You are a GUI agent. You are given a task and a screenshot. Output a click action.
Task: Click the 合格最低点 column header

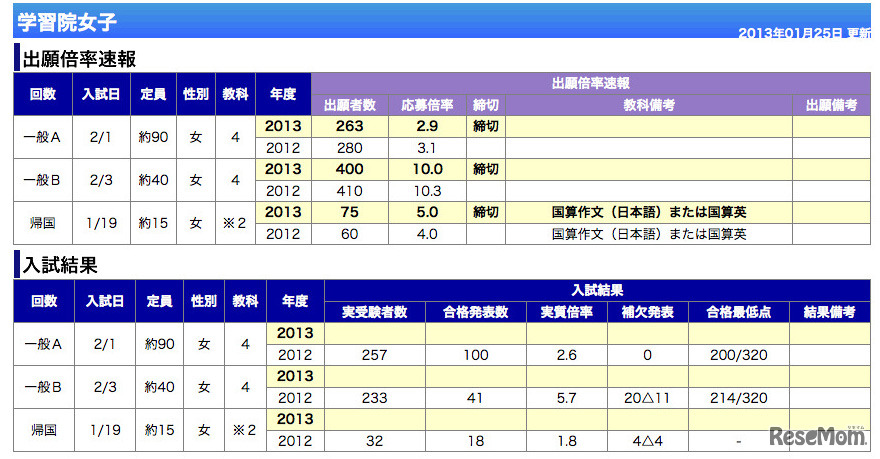pos(738,312)
